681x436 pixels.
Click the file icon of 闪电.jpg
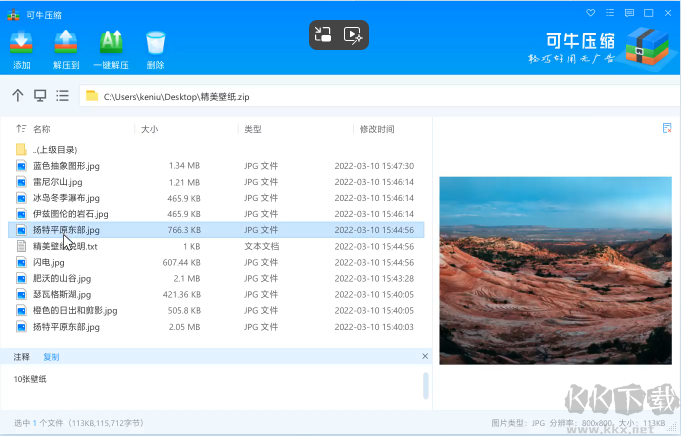click(21, 262)
